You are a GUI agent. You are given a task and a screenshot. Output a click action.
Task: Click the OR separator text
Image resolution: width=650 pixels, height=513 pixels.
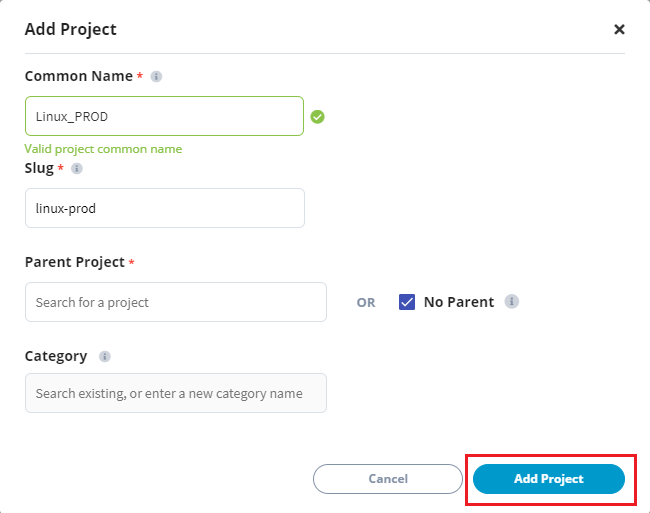(366, 302)
